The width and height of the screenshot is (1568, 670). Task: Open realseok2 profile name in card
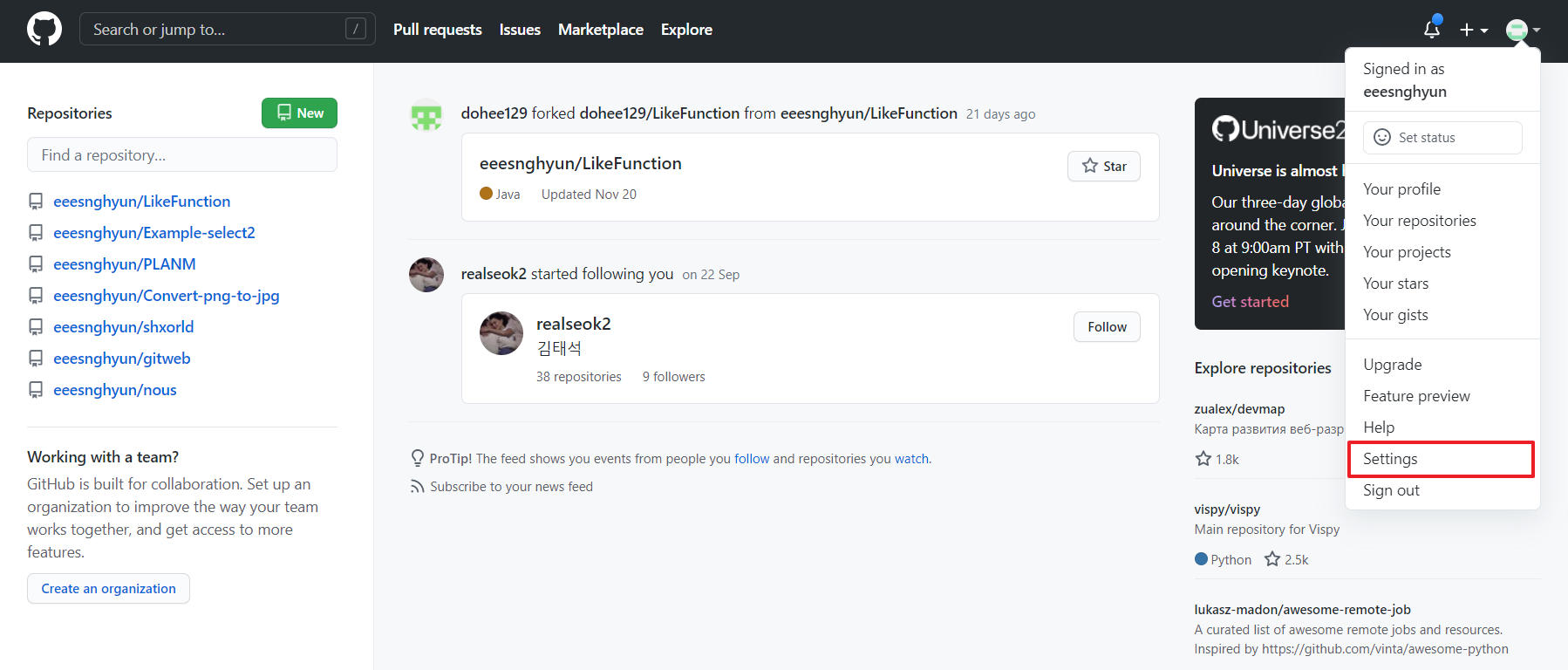point(574,324)
